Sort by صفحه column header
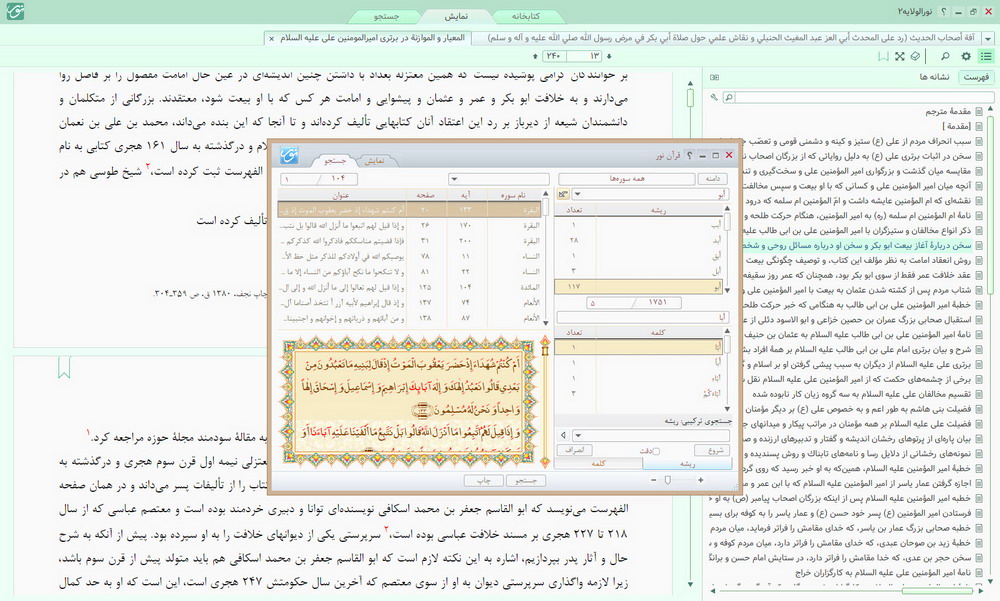 (x=425, y=195)
